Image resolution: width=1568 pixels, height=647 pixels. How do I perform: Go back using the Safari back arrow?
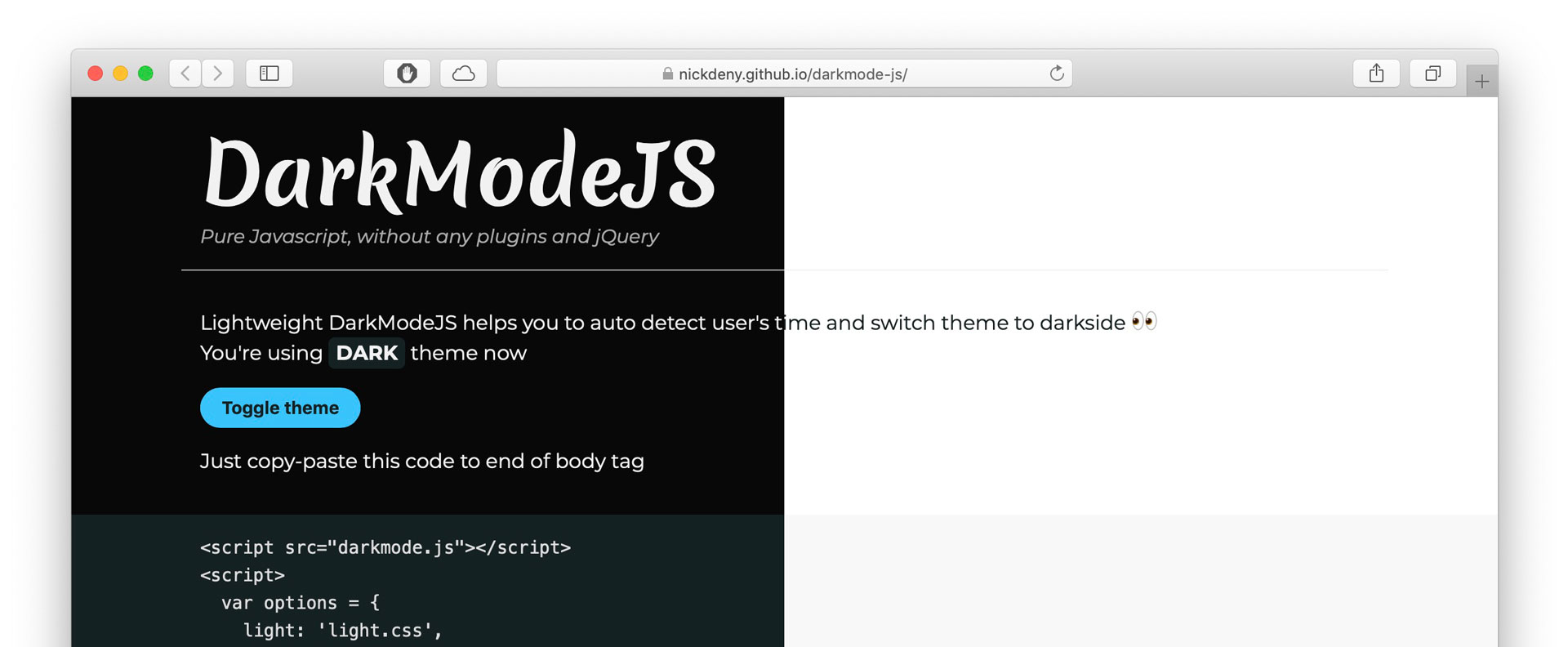pos(185,74)
